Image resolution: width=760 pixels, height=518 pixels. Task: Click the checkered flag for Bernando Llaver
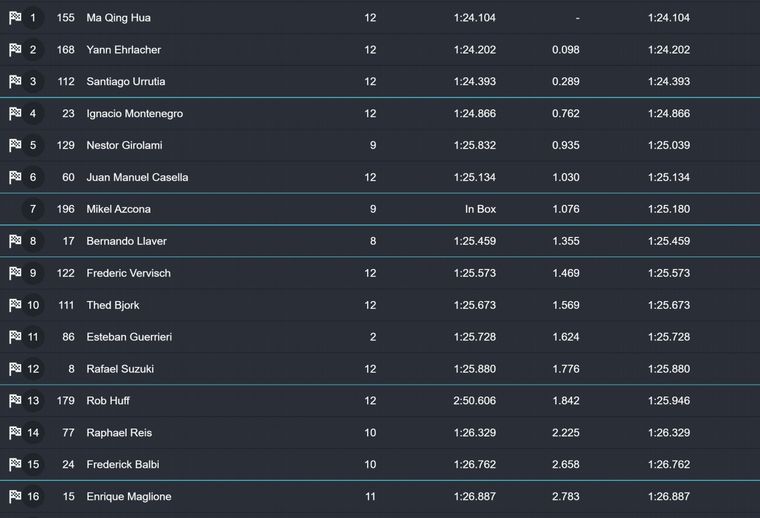pyautogui.click(x=15, y=241)
